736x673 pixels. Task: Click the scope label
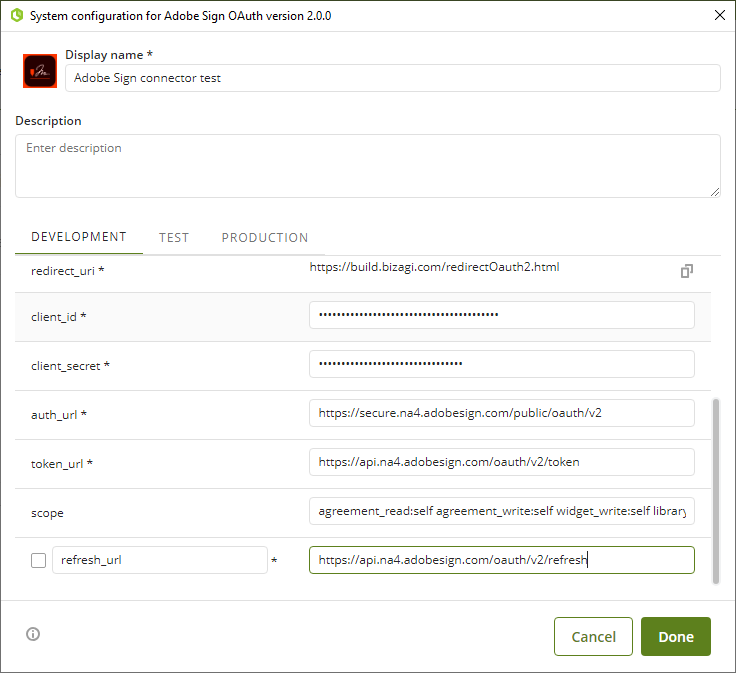47,513
